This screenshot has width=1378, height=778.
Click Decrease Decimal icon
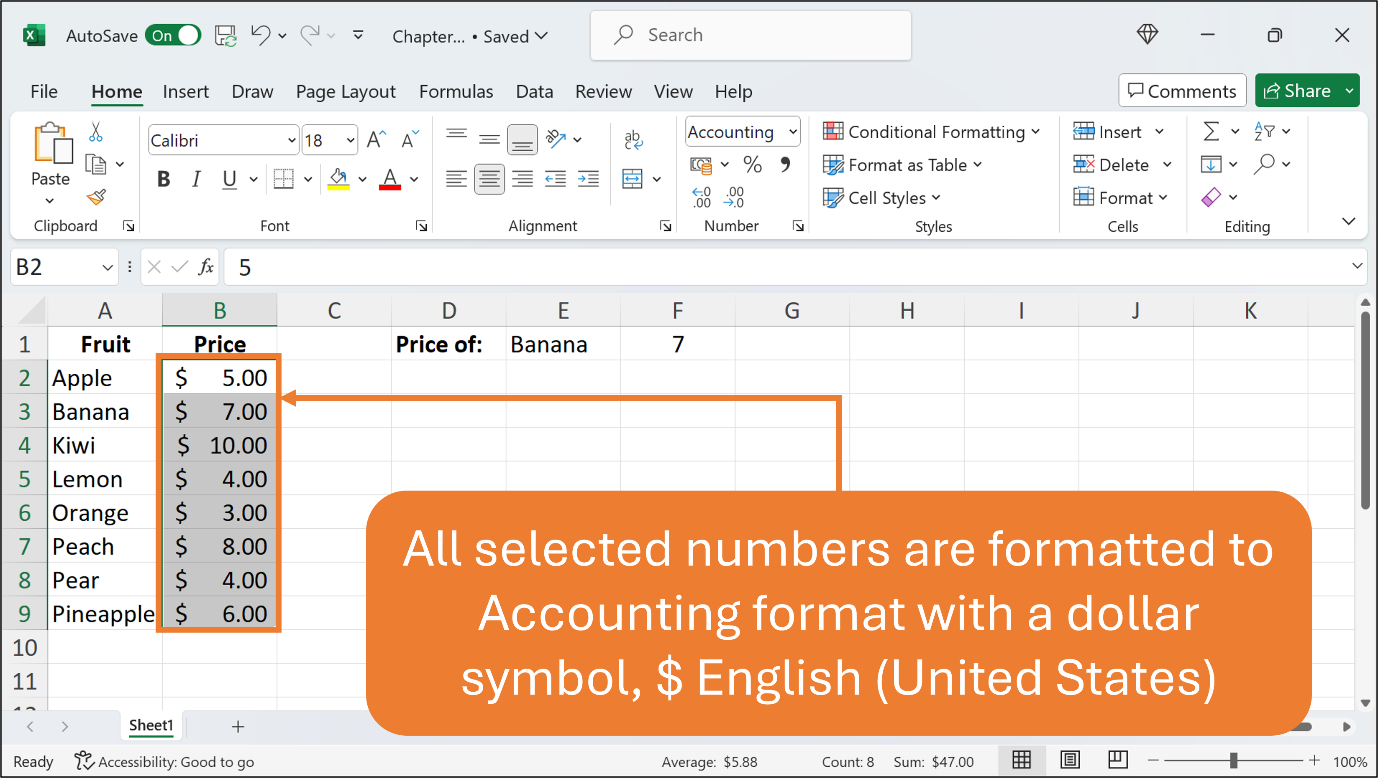[x=735, y=197]
